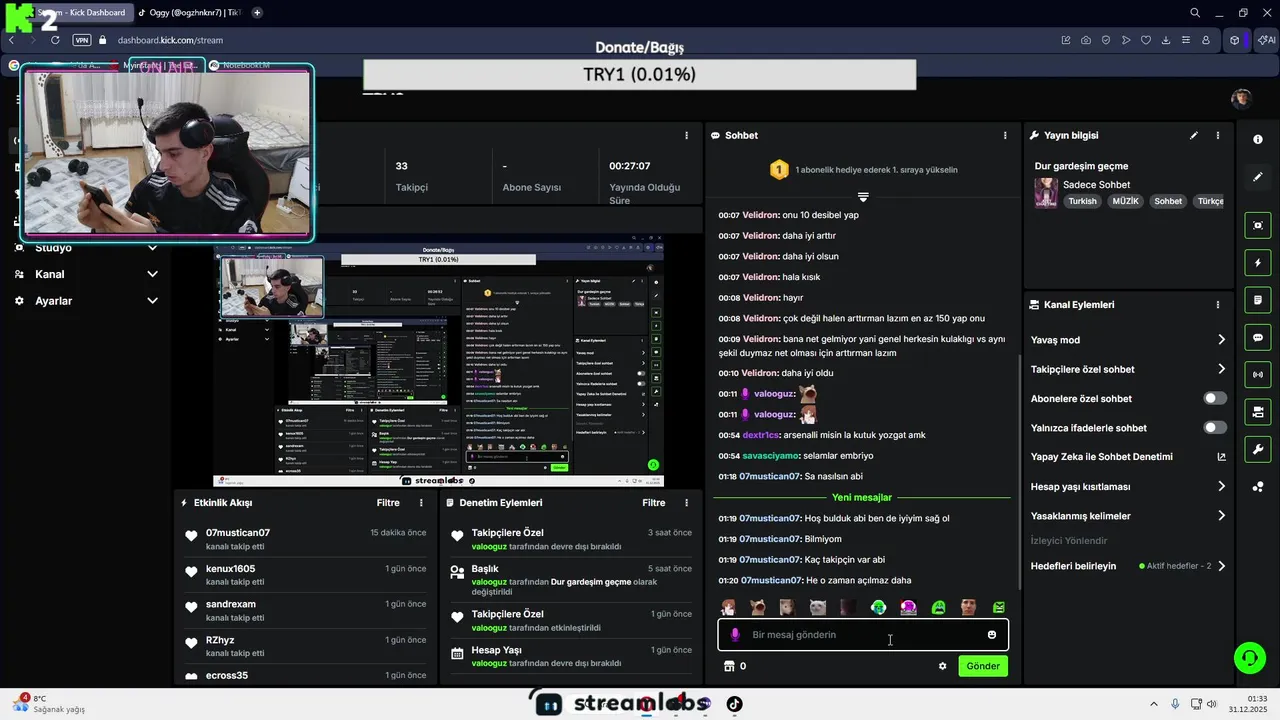Click the lightning bolt sidebar icon

point(1258,263)
